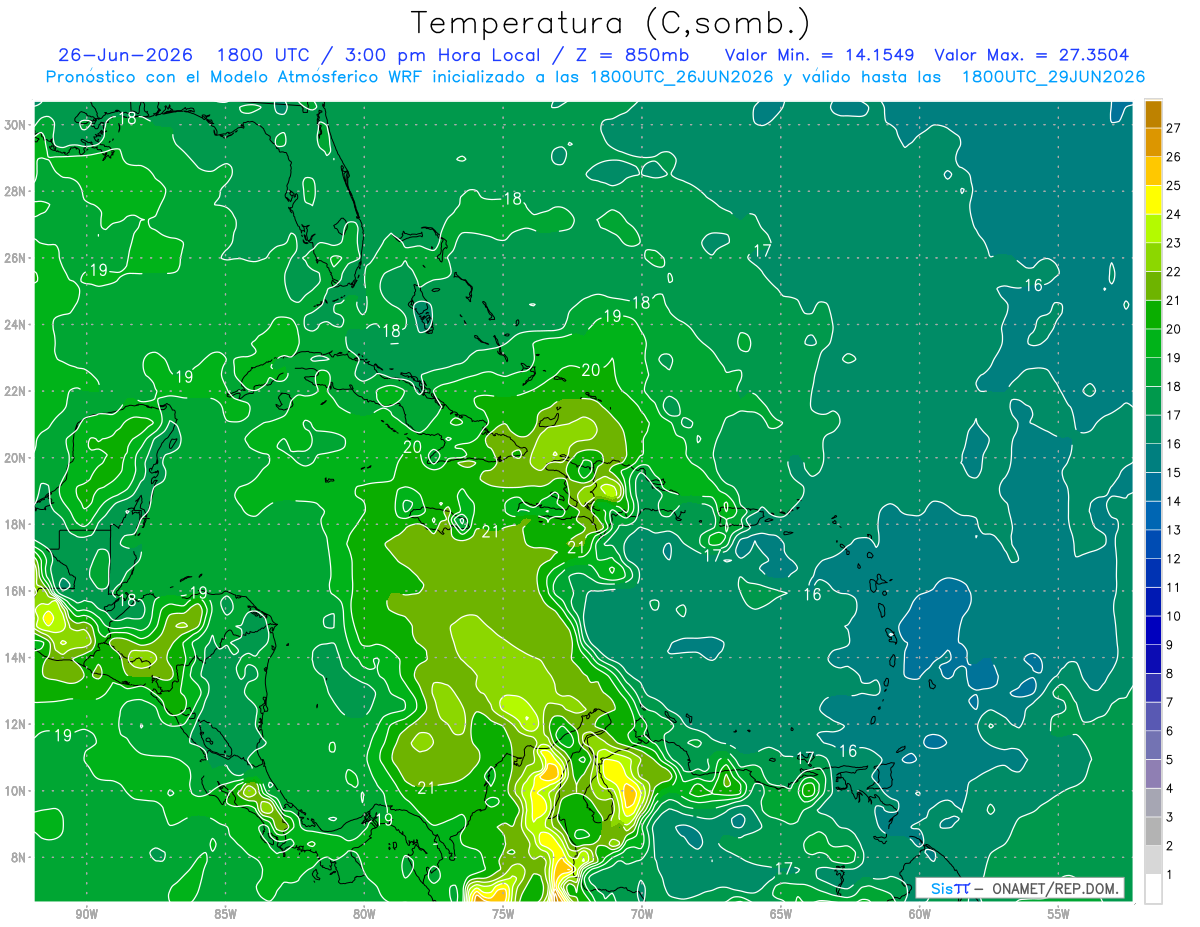Click the 90W longitude axis label
The width and height of the screenshot is (1200, 927).
(86, 914)
